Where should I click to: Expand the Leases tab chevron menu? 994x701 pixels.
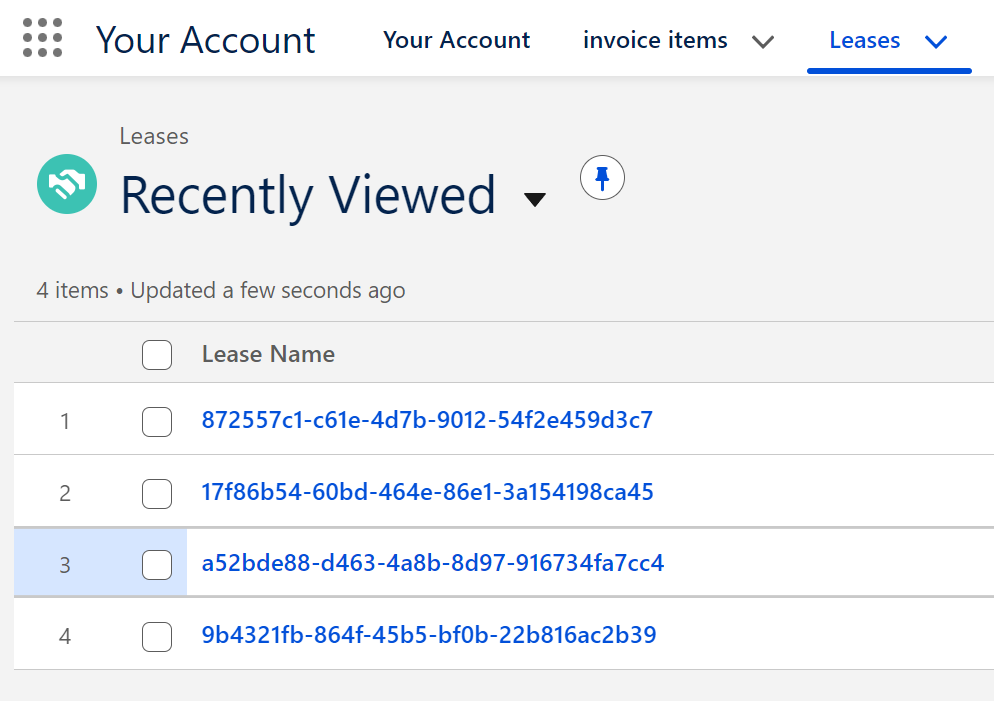936,42
